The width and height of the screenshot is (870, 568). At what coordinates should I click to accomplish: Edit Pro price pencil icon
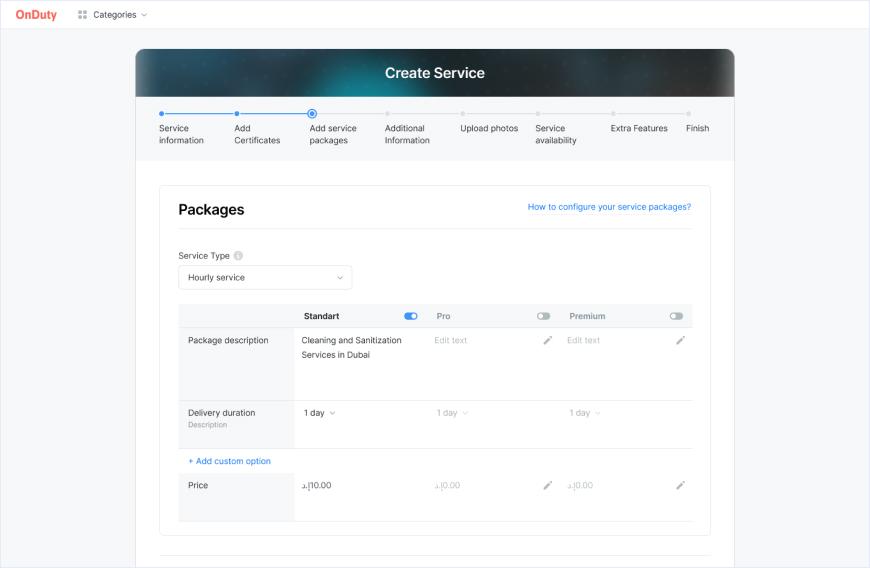[548, 485]
